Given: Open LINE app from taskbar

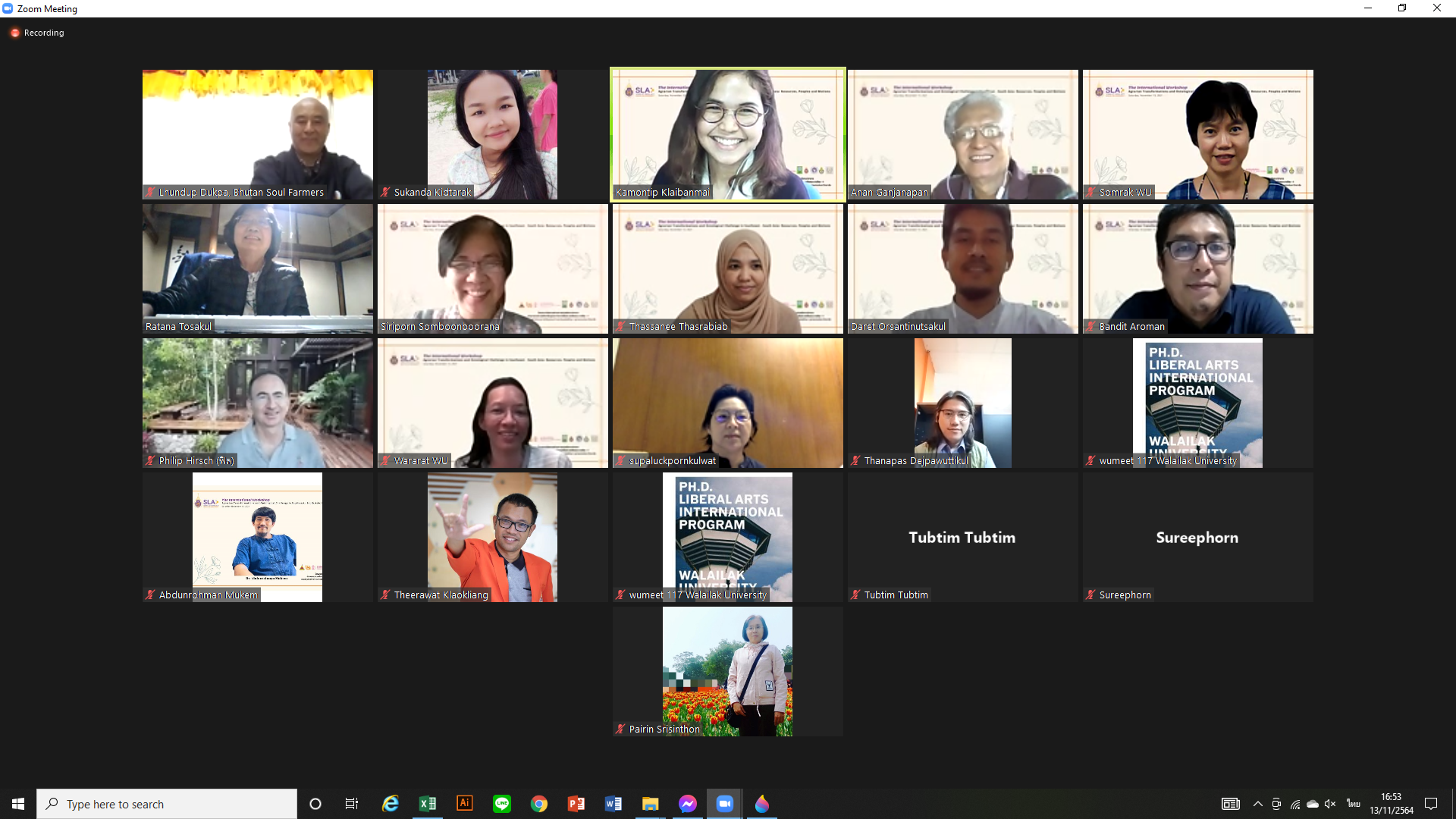Looking at the screenshot, I should tap(502, 804).
